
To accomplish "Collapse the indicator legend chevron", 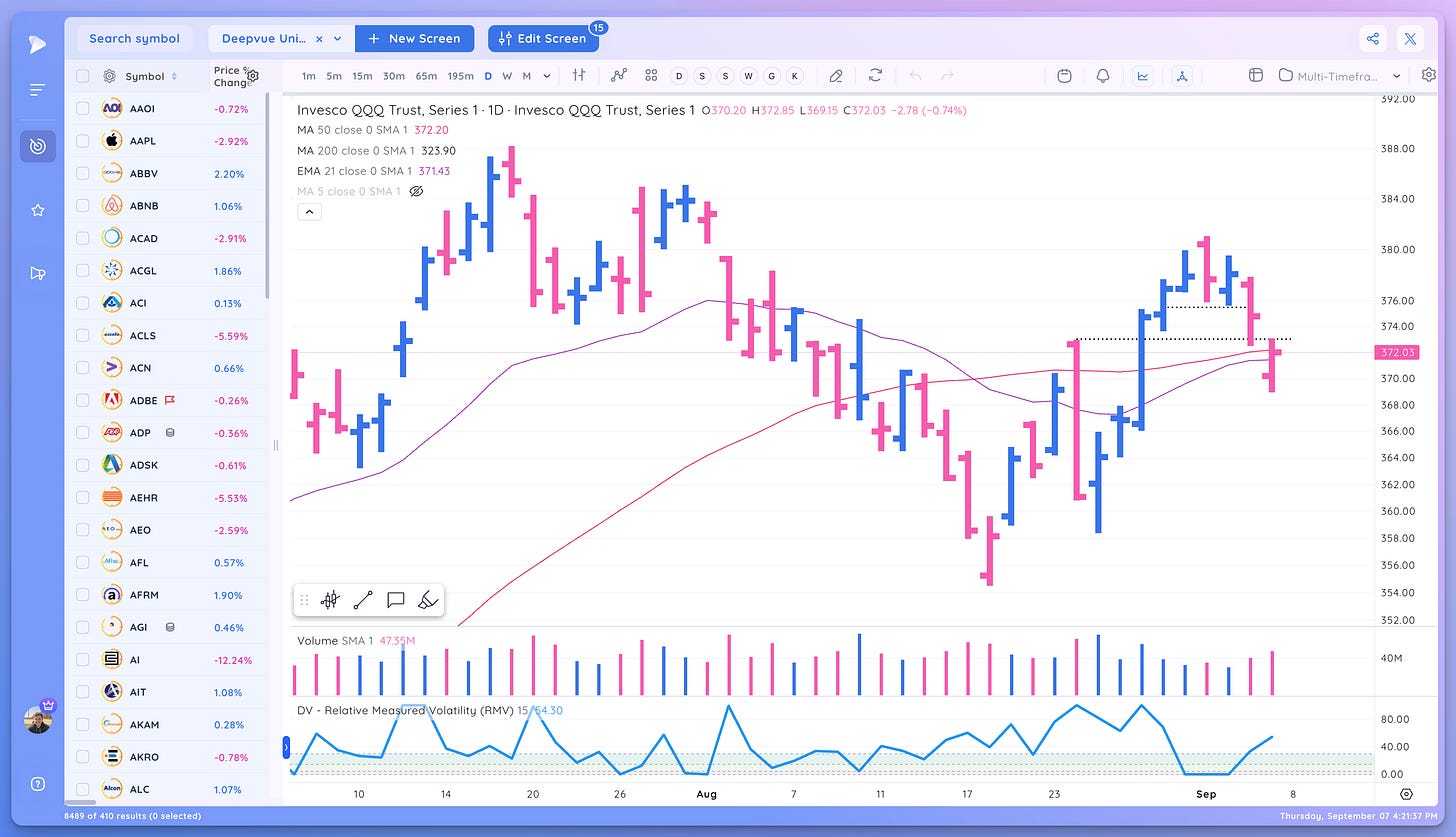I will [x=309, y=212].
